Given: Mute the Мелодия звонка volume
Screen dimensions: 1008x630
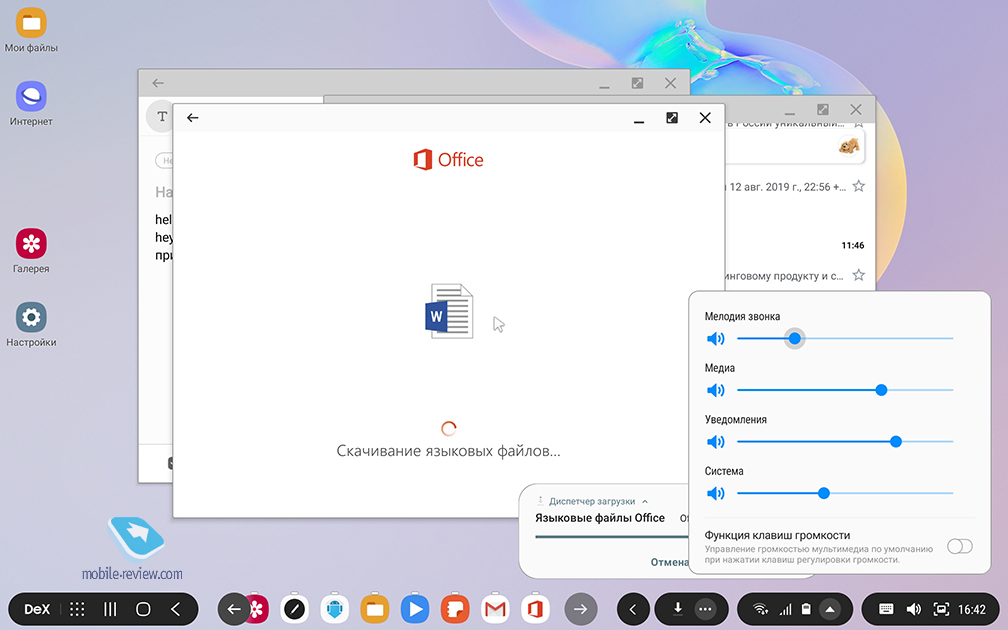Looking at the screenshot, I should (x=716, y=339).
